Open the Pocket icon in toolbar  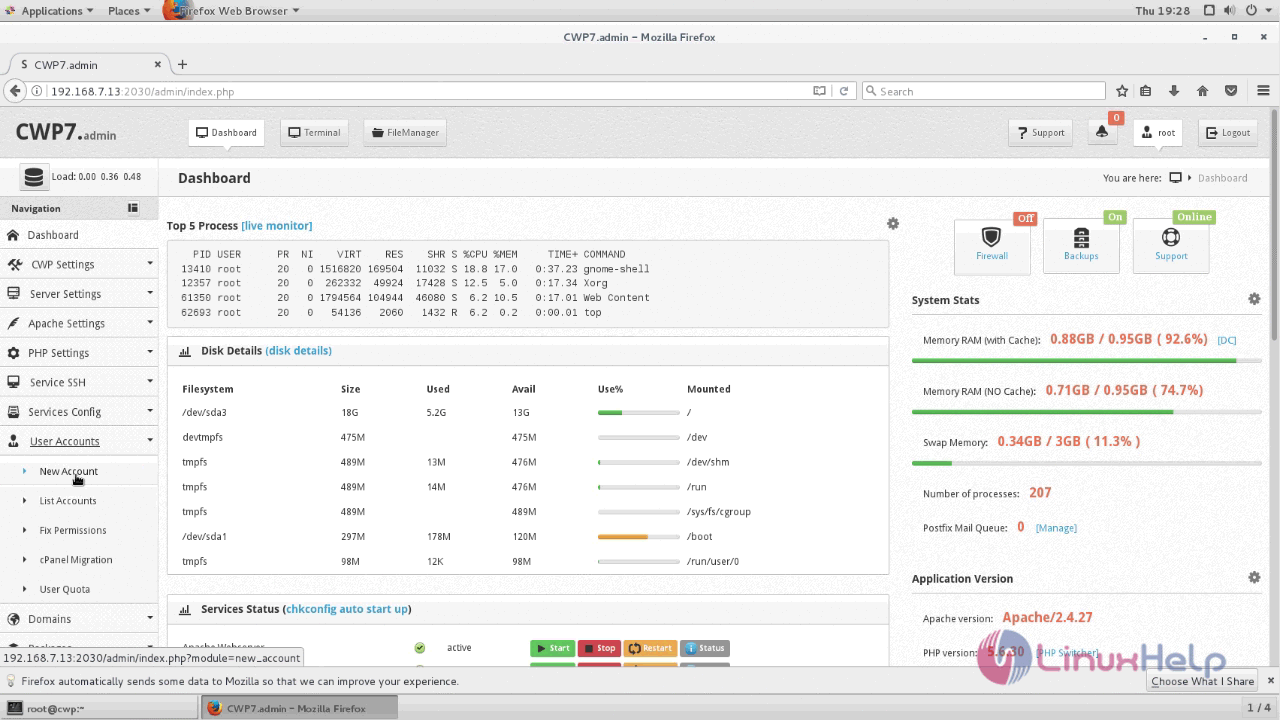click(1231, 91)
